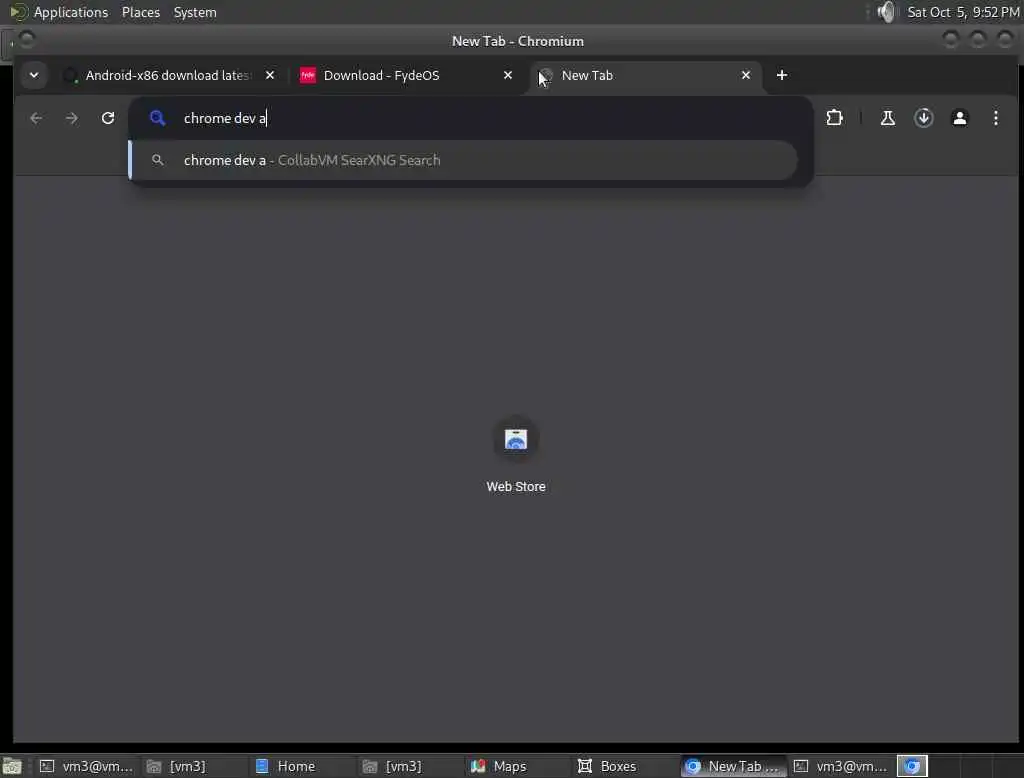The image size is (1024, 778).
Task: Select the New Tab tab
Action: 645,75
